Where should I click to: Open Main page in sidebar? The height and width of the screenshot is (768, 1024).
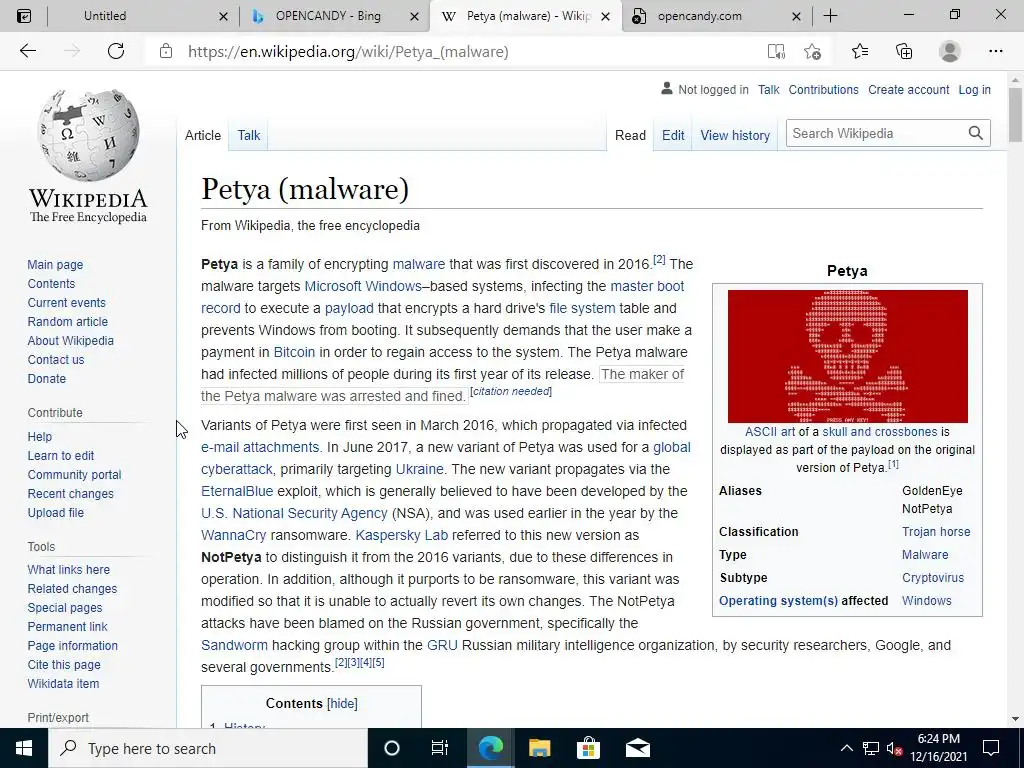55,264
